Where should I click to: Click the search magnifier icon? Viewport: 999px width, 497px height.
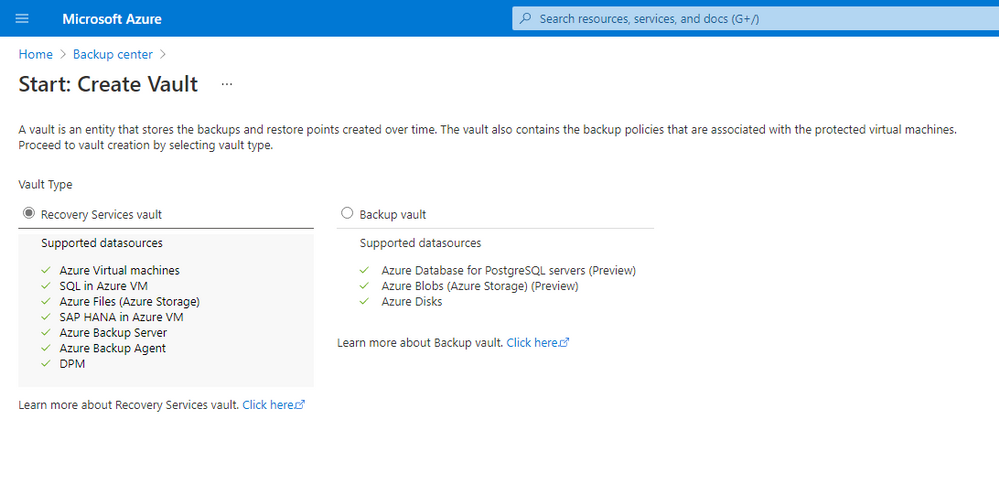click(x=526, y=18)
